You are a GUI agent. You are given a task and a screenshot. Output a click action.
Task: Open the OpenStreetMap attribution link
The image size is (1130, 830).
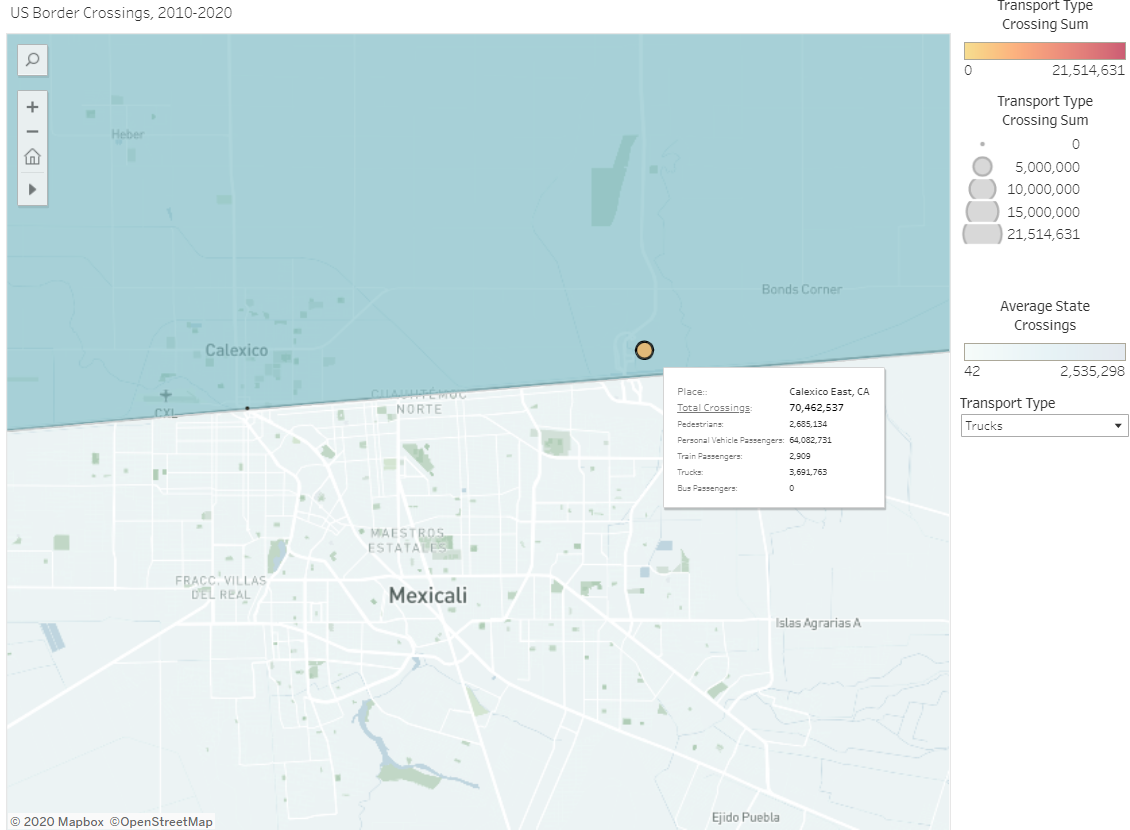[162, 821]
